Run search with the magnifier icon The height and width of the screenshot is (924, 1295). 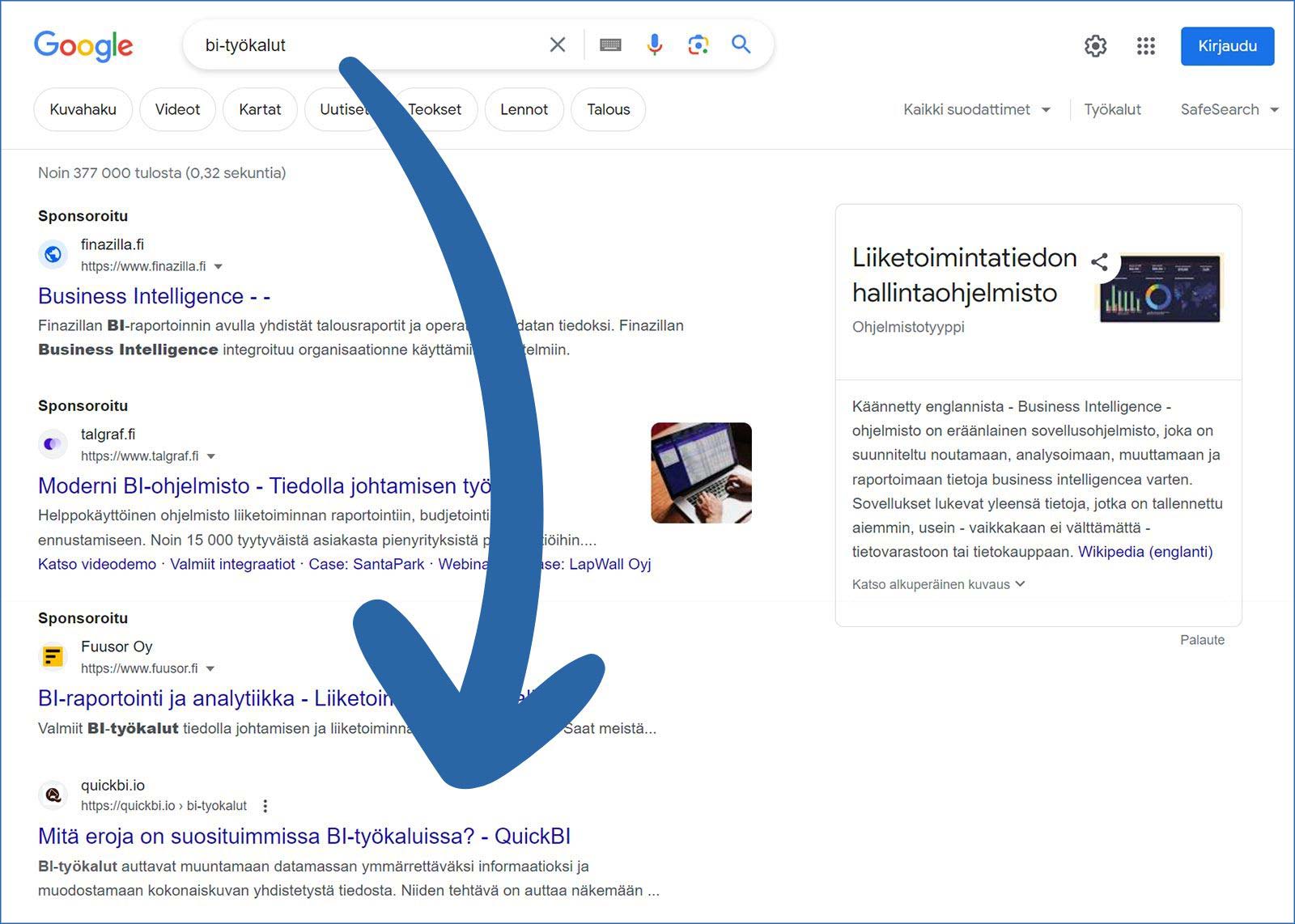(741, 45)
